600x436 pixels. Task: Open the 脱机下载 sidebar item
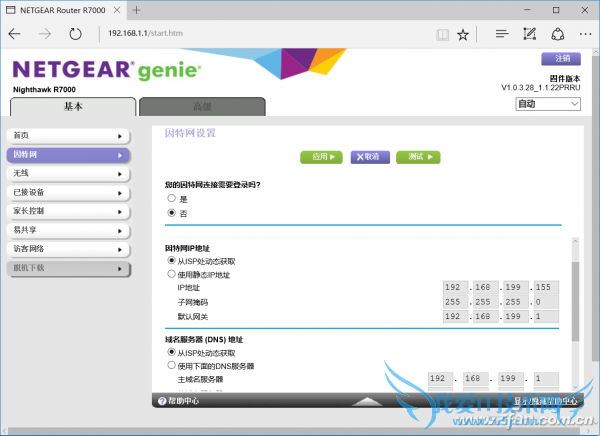click(68, 269)
